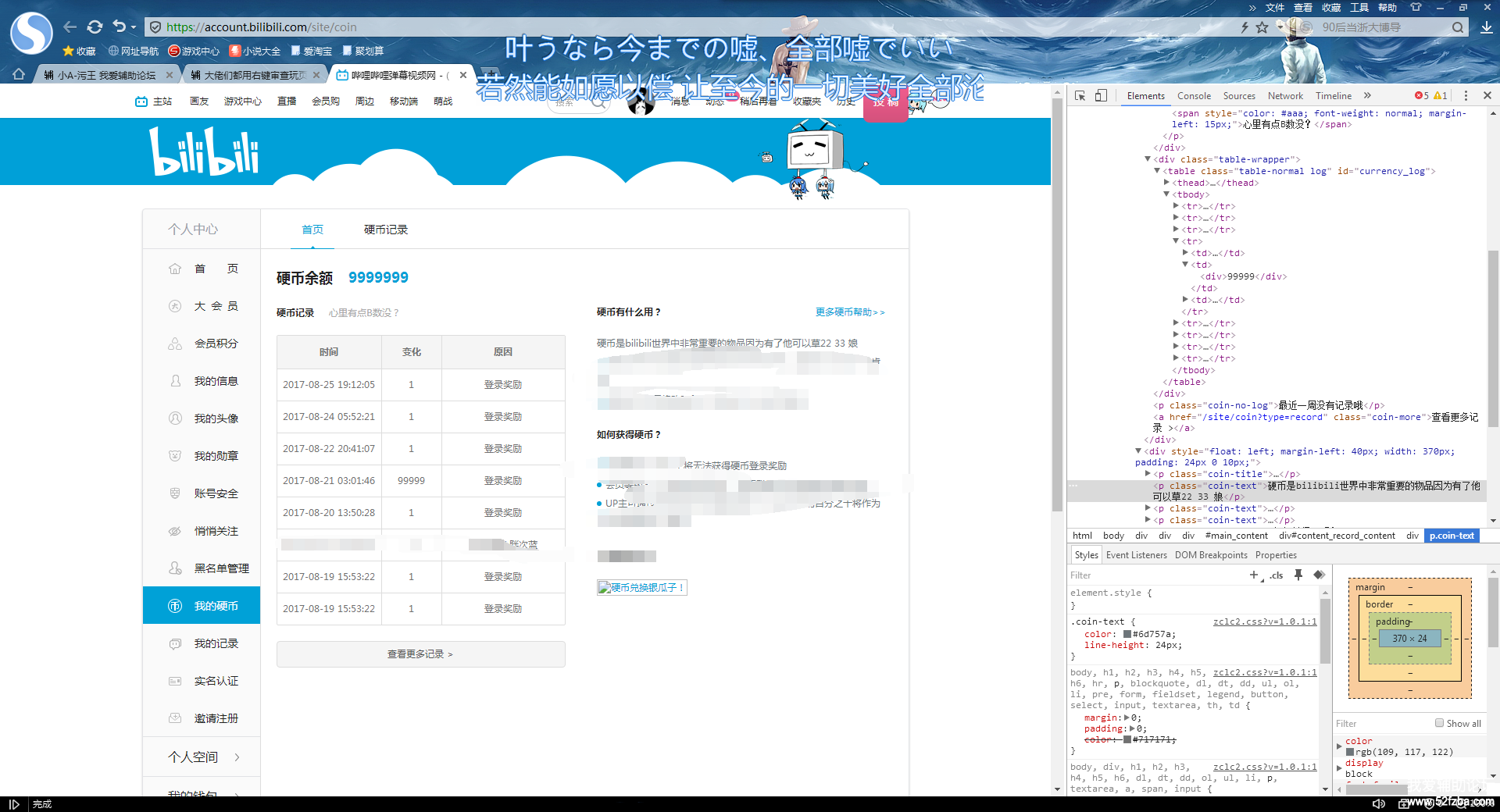Open the DevTools three-dot customize menu
The image size is (1500, 812).
(x=1466, y=95)
